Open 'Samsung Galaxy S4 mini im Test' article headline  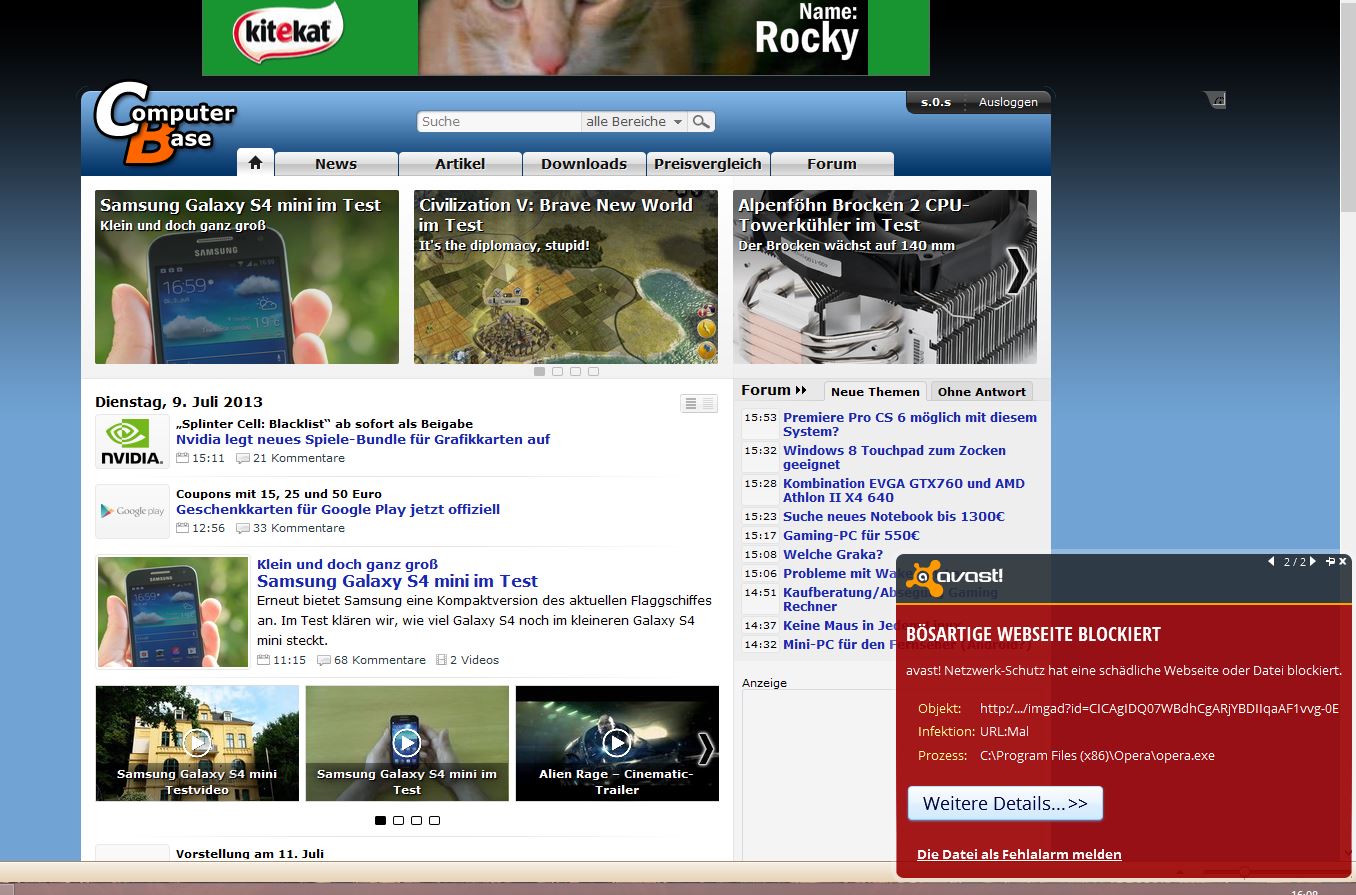(397, 581)
